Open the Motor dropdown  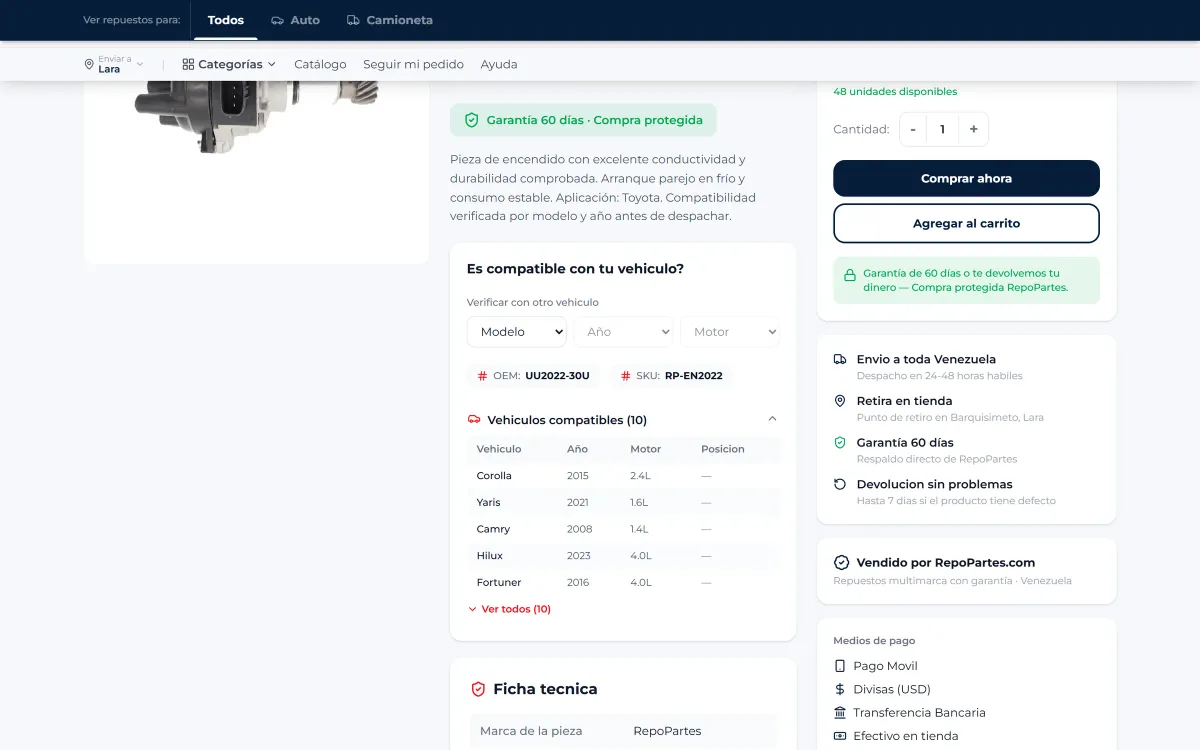tap(730, 332)
